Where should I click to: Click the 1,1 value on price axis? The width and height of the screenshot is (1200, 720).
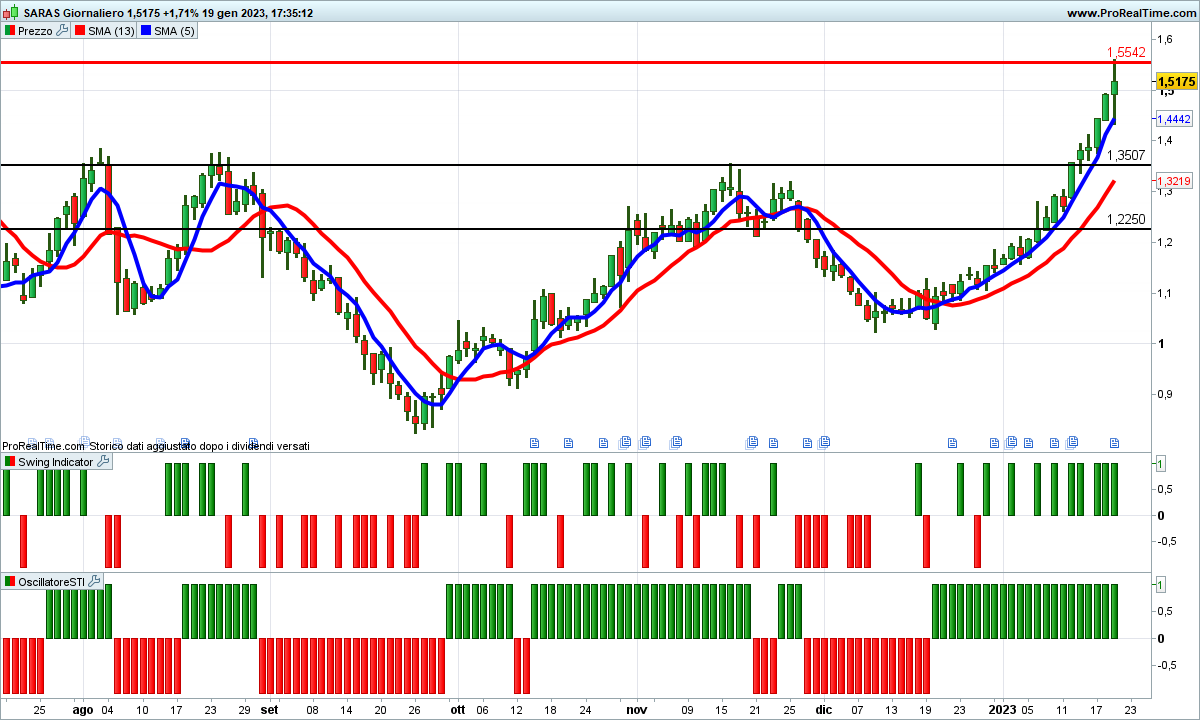pyautogui.click(x=1164, y=293)
